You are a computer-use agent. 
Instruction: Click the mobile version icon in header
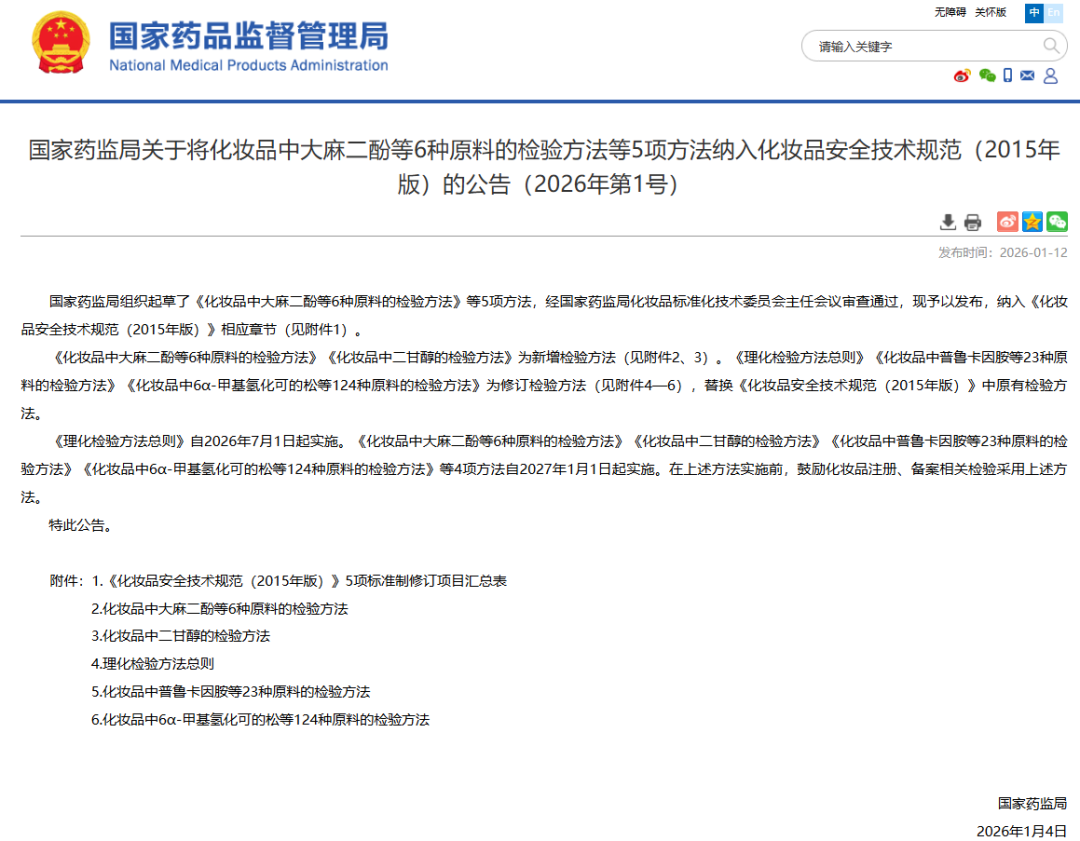tap(1008, 75)
